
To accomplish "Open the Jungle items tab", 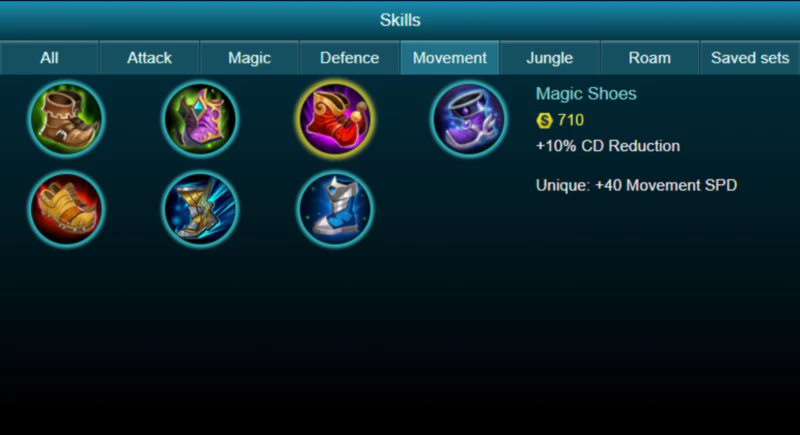I will (x=549, y=58).
